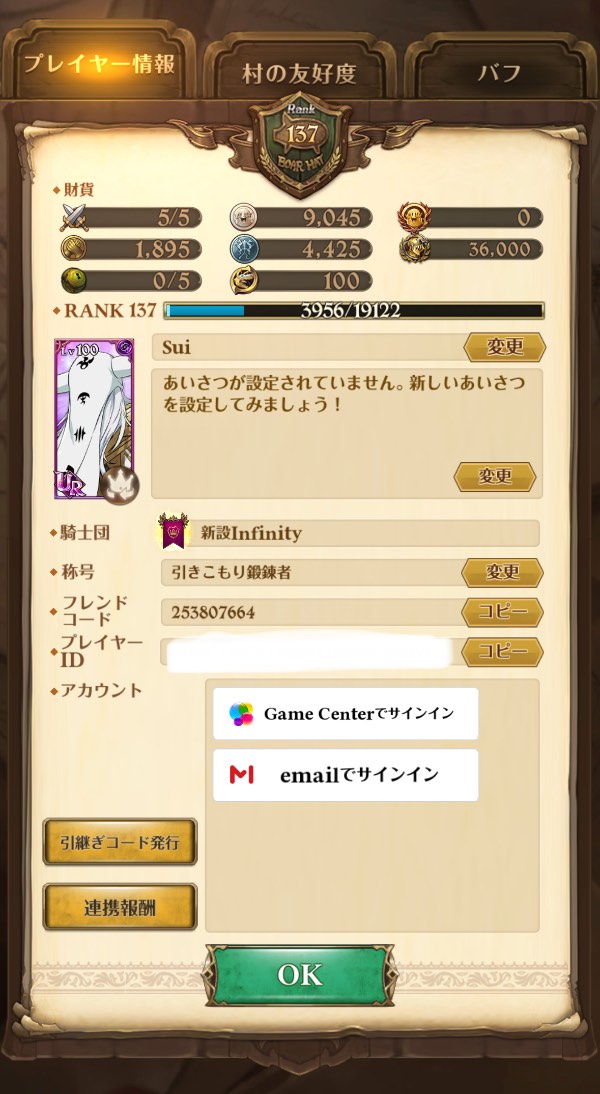Tap the gold dragon coin icon
600x1094 pixels.
point(243,280)
